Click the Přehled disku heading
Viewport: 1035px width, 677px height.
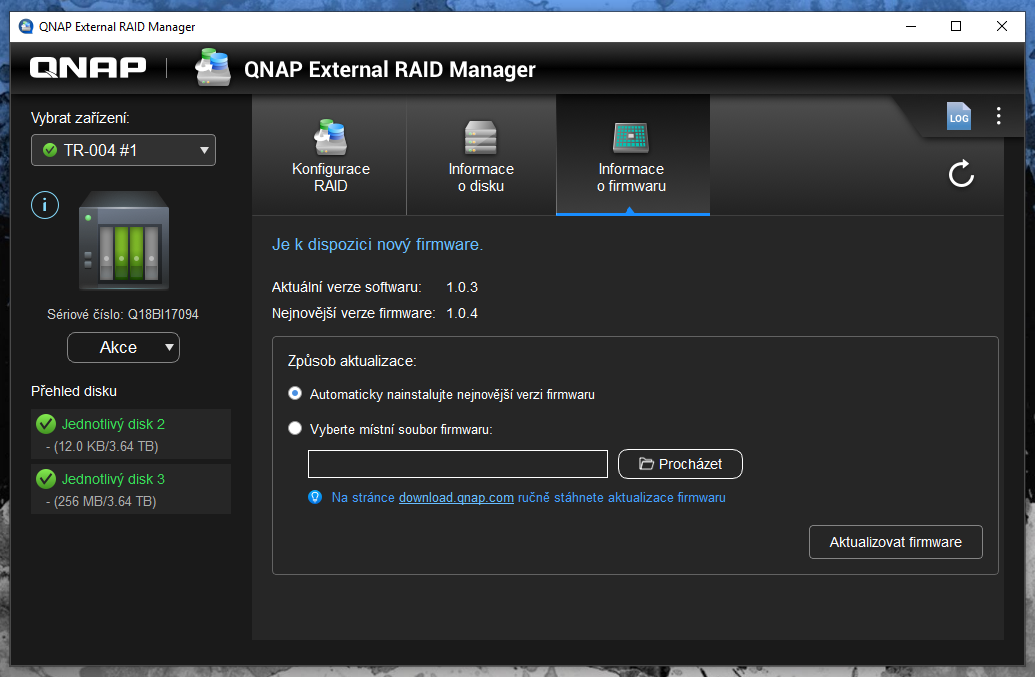pos(74,391)
